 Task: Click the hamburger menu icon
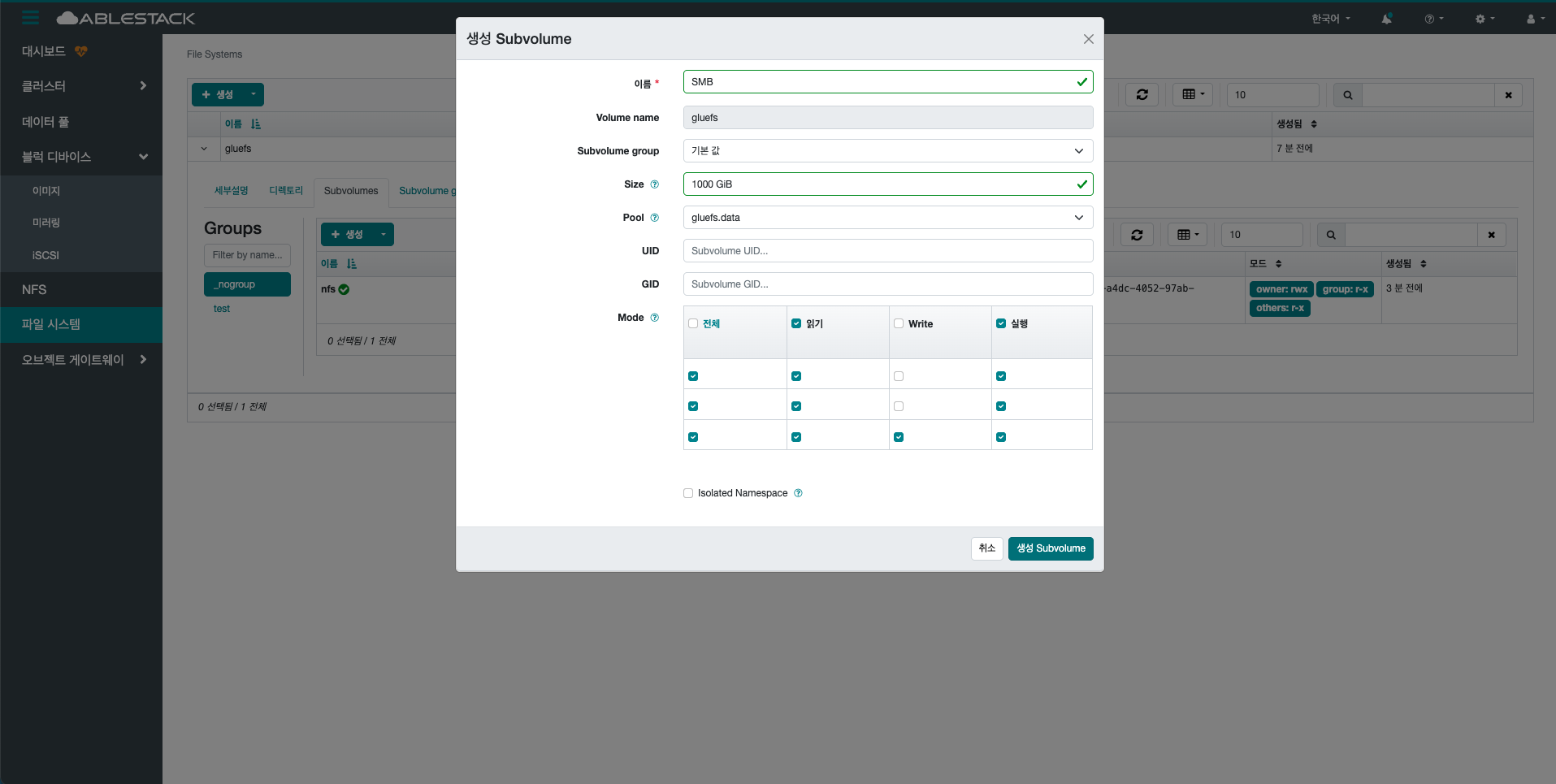[30, 18]
